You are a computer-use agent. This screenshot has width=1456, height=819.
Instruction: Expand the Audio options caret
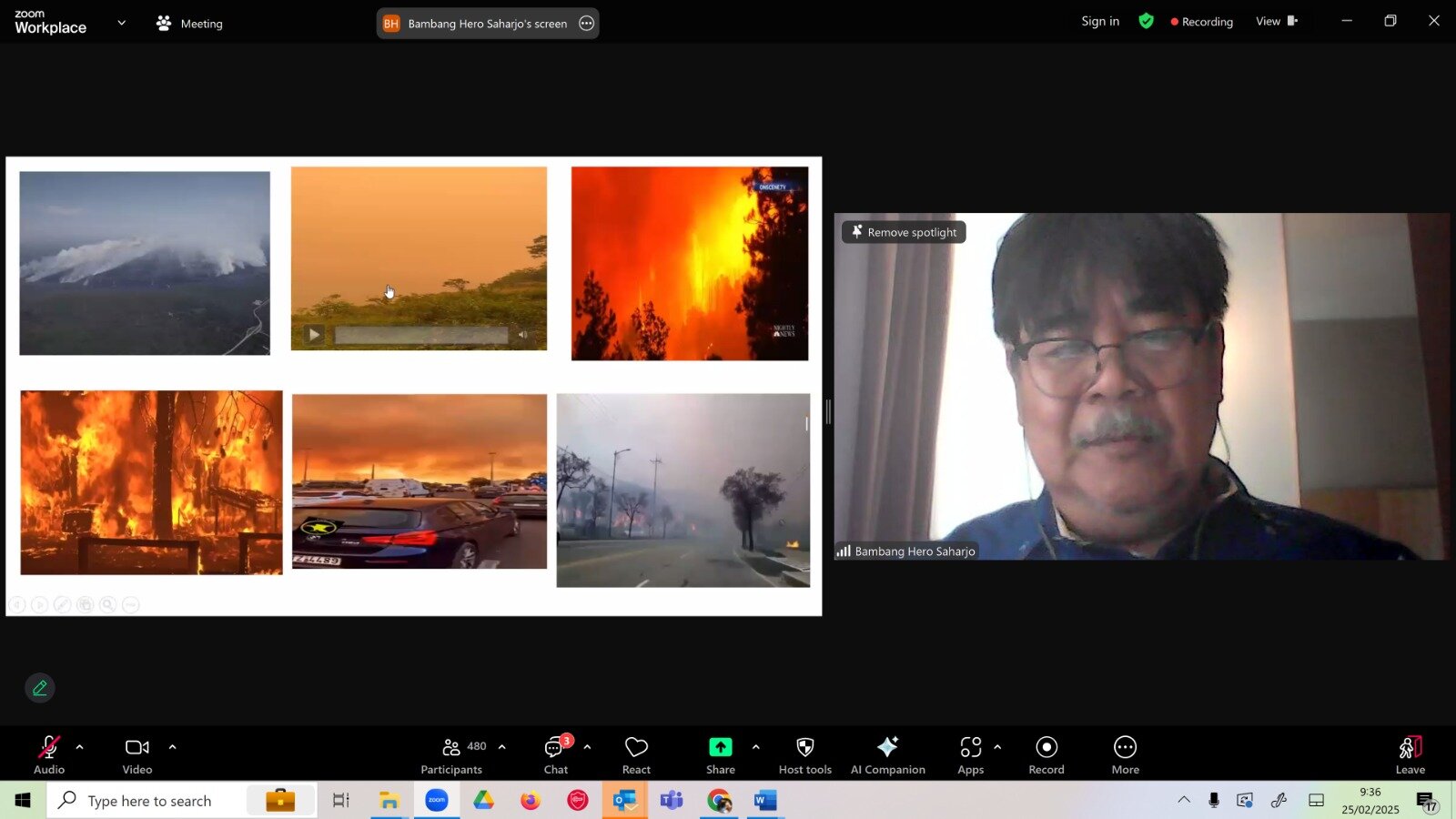pos(79,747)
